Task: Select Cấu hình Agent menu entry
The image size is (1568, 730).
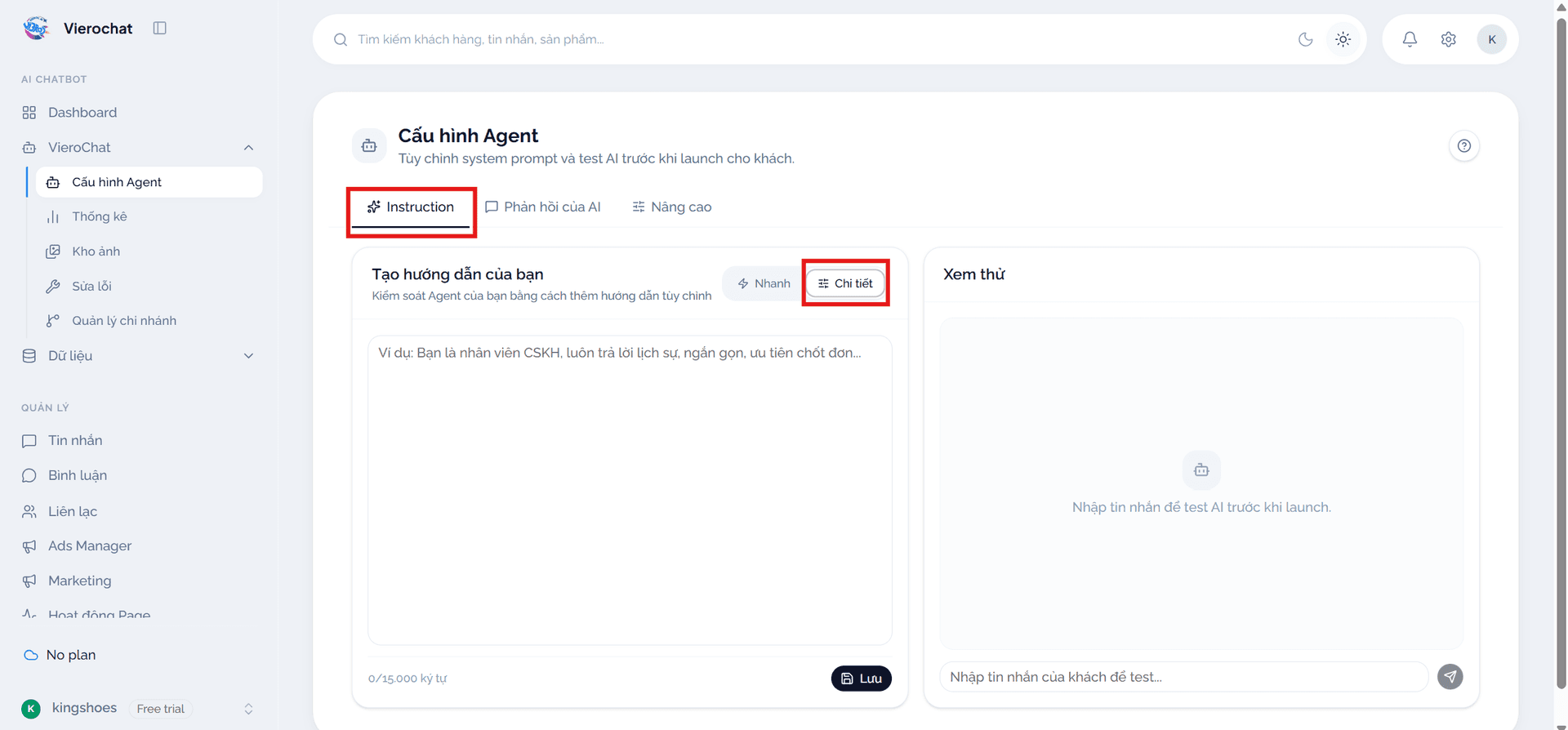Action: (149, 182)
